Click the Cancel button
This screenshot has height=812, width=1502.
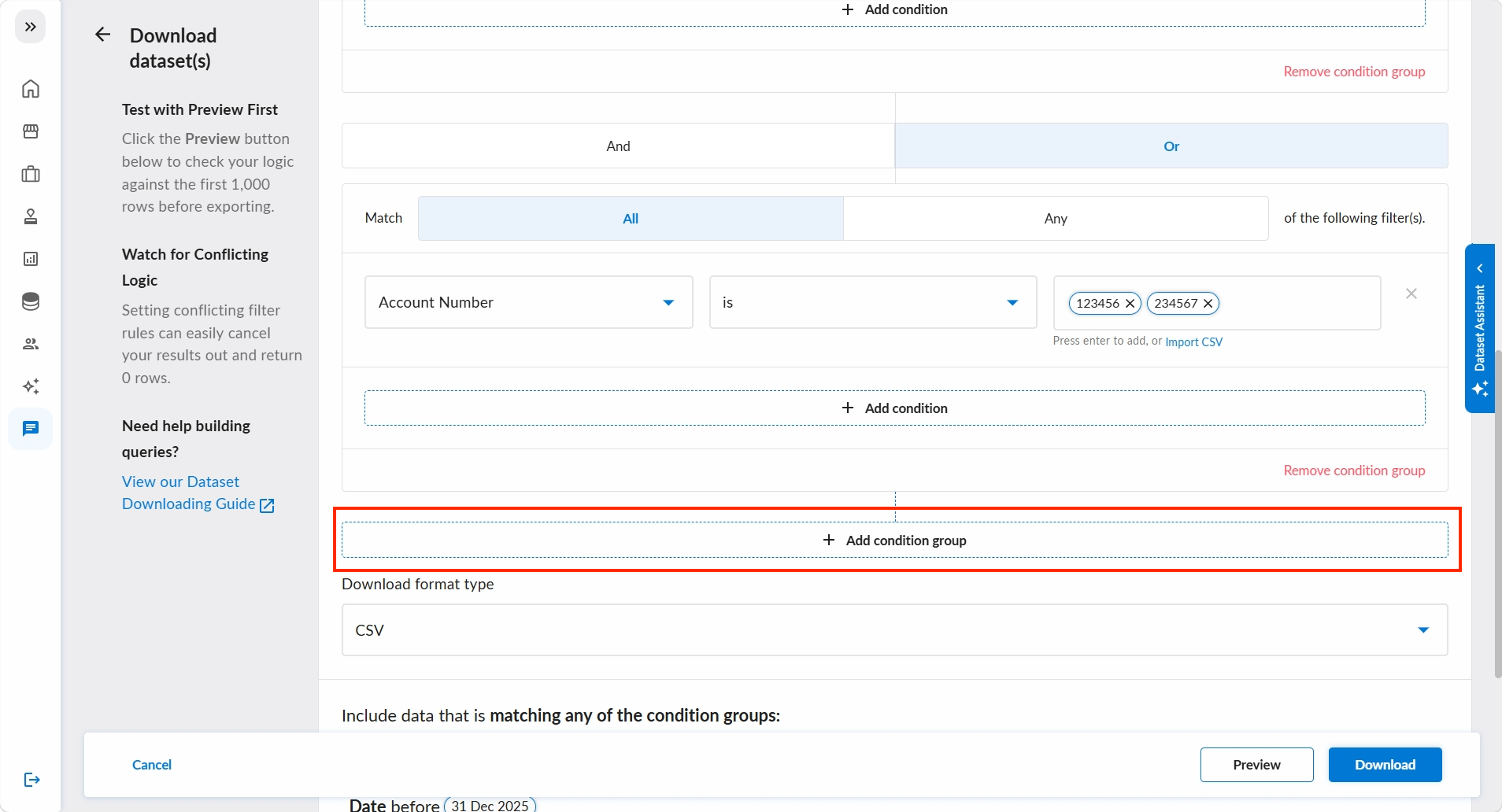(x=152, y=764)
